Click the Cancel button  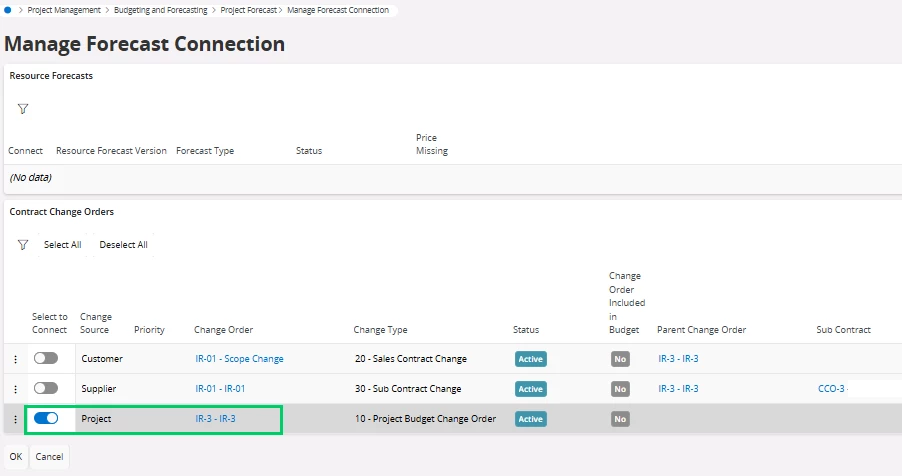(49, 456)
